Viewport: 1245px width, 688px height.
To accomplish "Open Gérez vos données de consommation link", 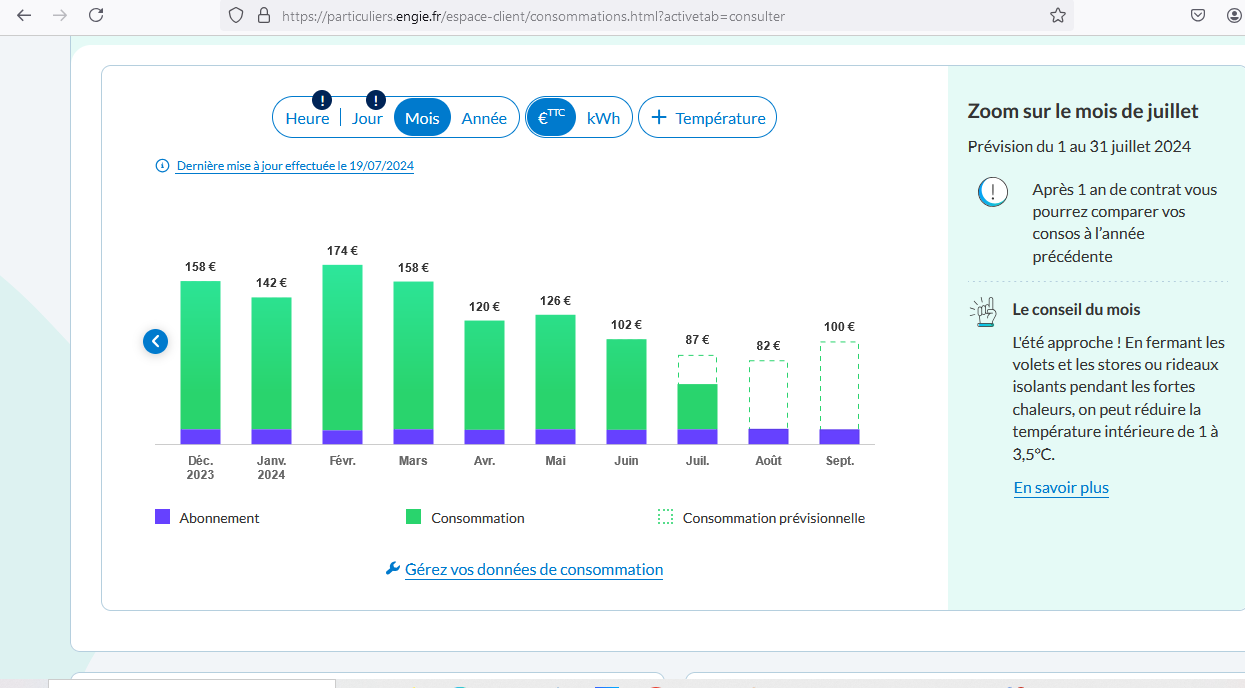I will pos(534,569).
